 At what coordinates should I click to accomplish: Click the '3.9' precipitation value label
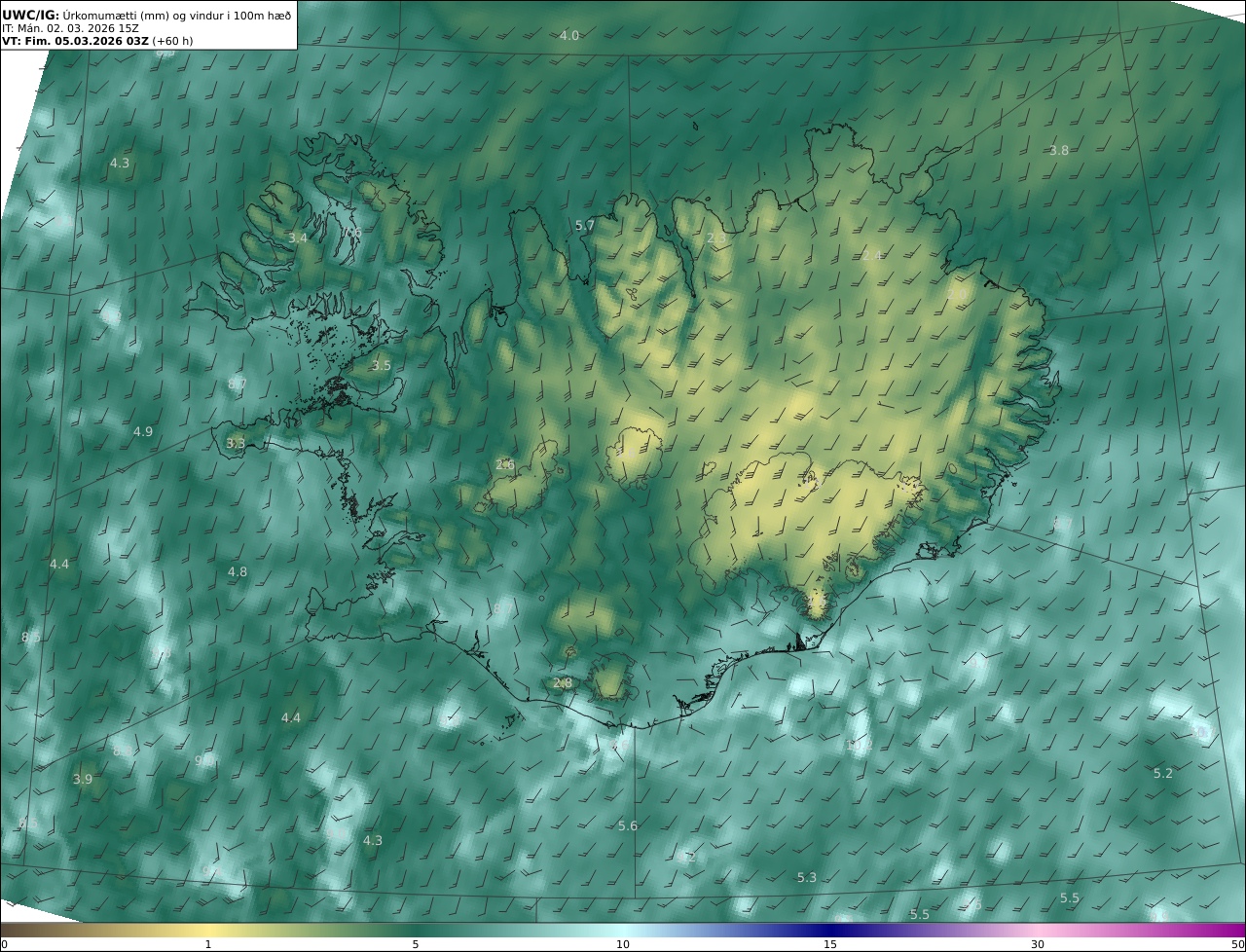[83, 779]
